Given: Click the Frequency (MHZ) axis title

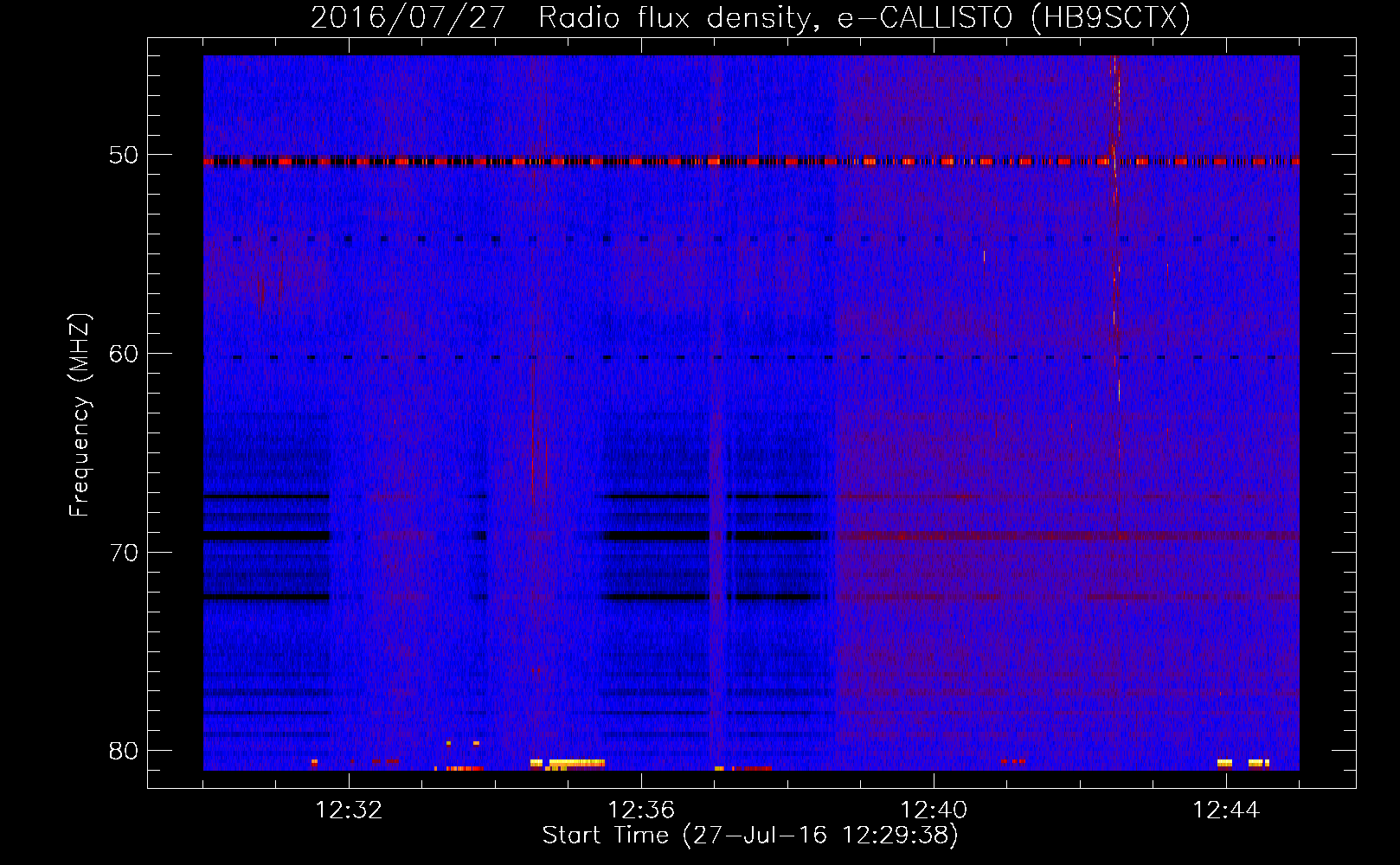Looking at the screenshot, I should tap(79, 415).
